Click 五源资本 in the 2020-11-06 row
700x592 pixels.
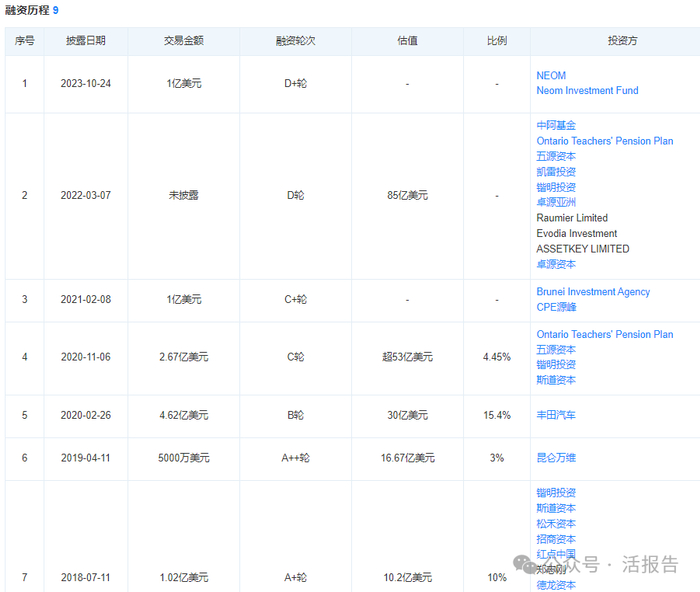pos(556,350)
